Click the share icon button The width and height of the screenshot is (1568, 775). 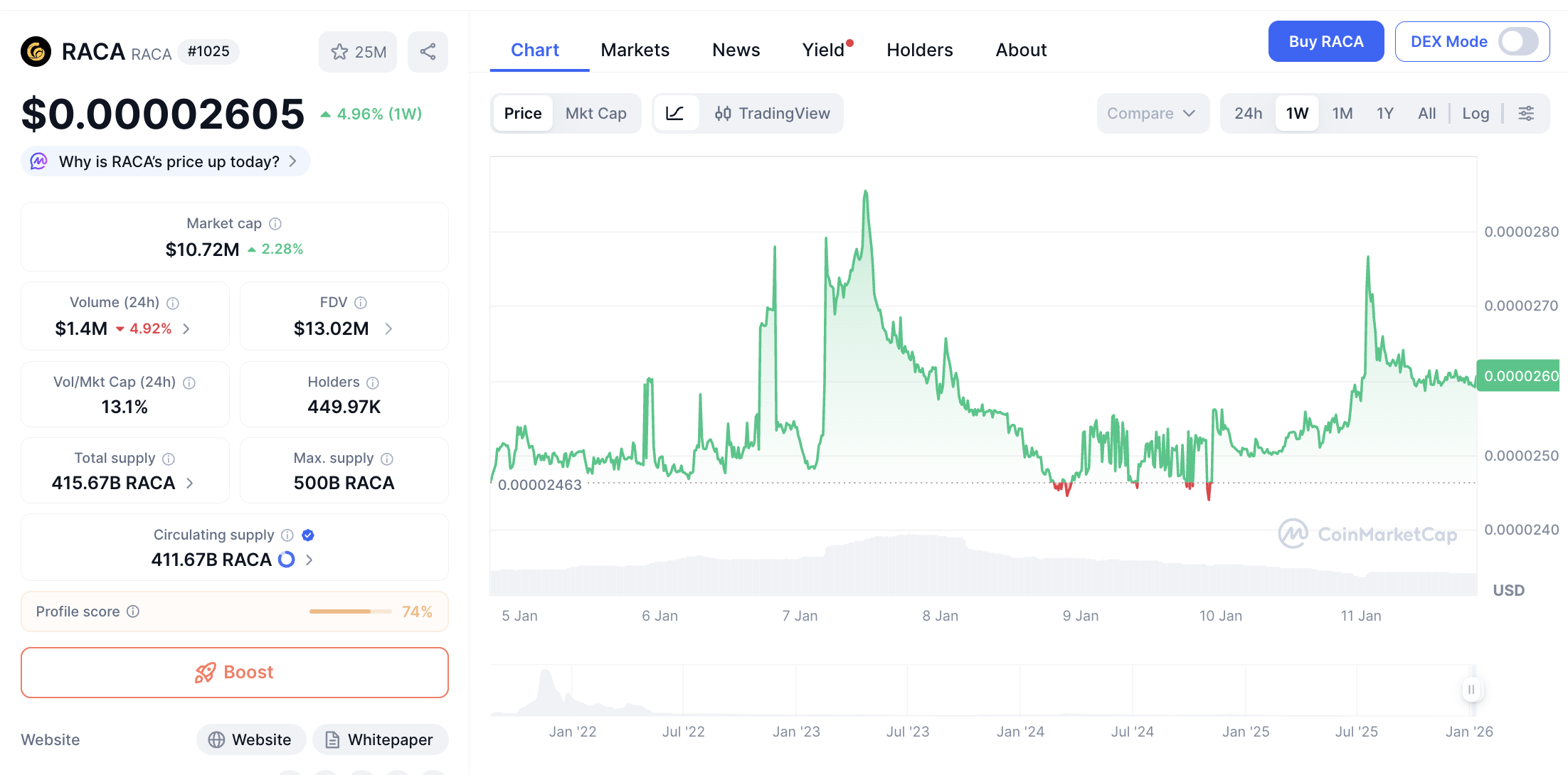(x=428, y=51)
